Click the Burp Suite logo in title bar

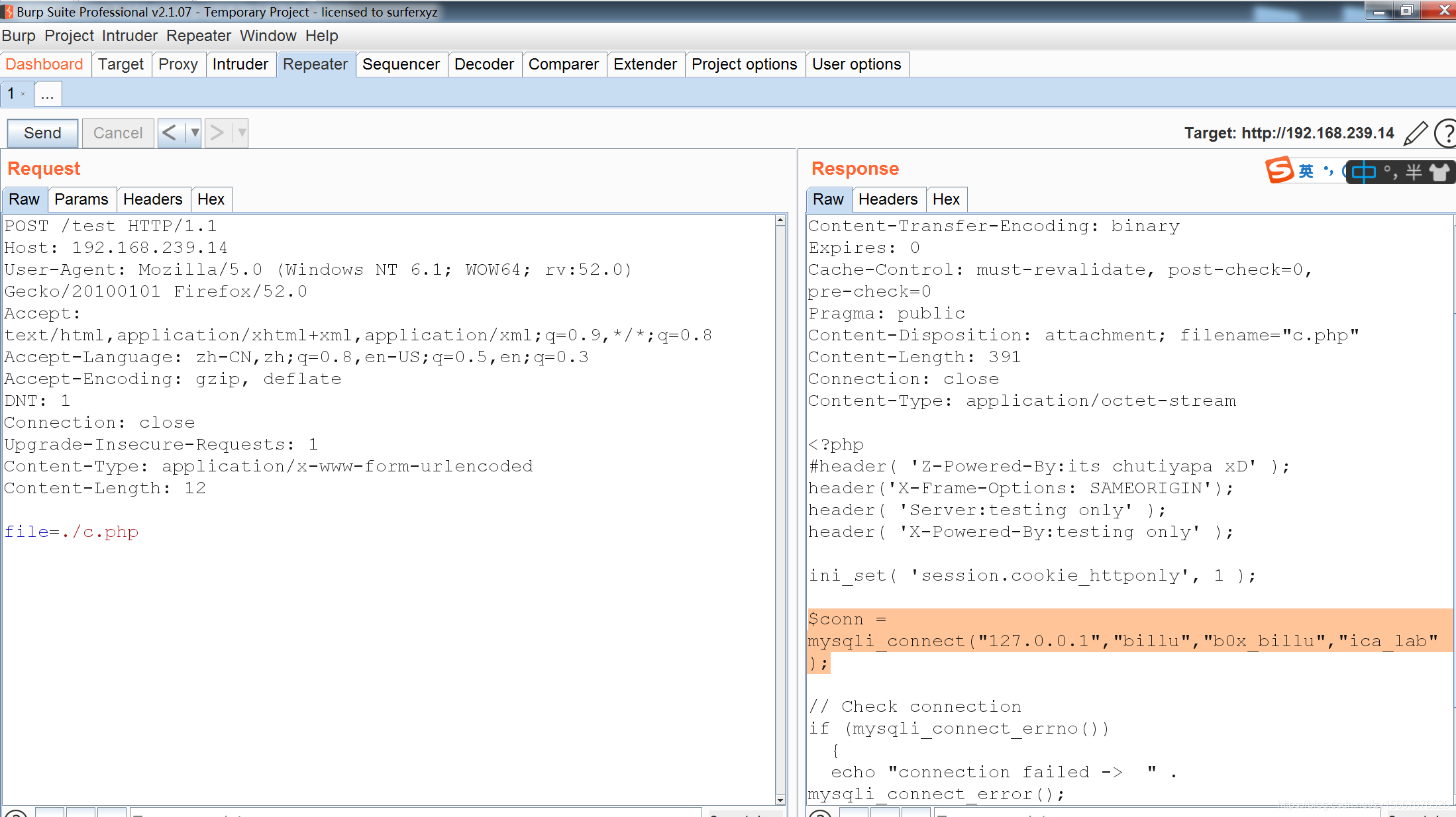coord(8,12)
